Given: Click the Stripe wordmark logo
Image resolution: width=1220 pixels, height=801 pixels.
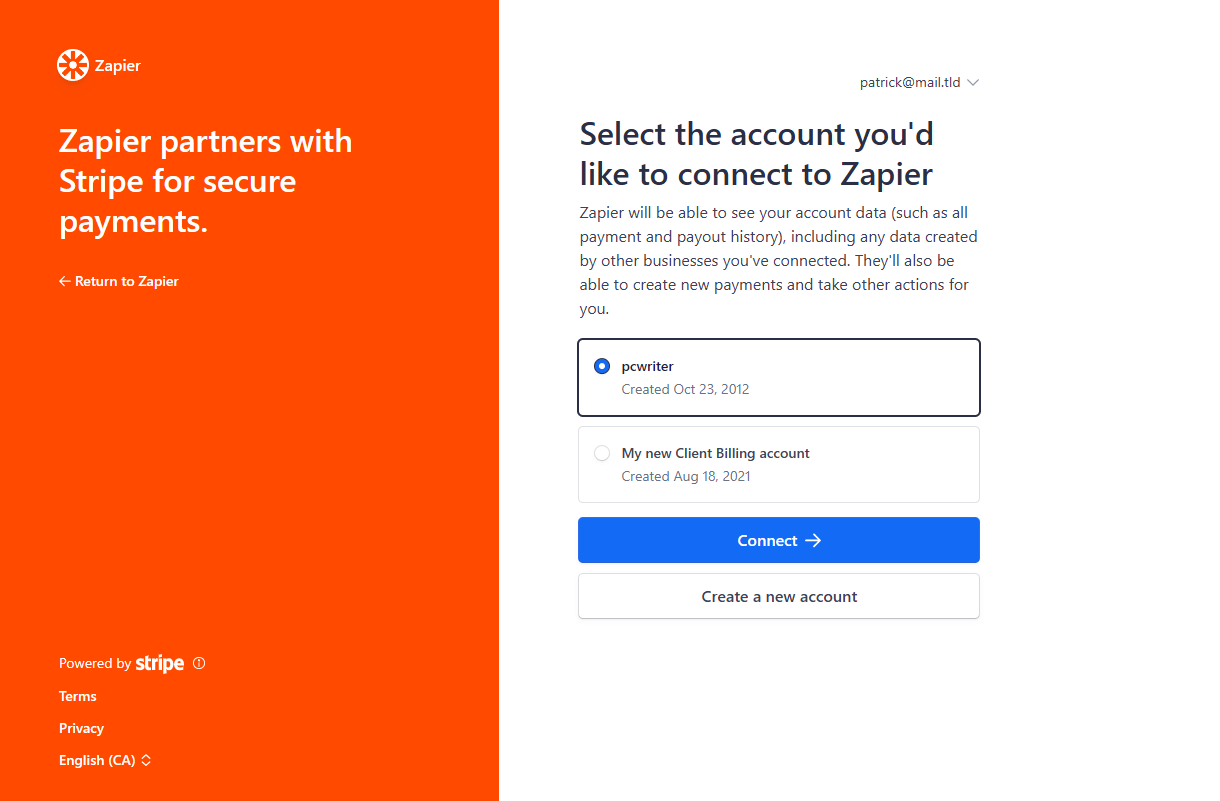Looking at the screenshot, I should [160, 663].
